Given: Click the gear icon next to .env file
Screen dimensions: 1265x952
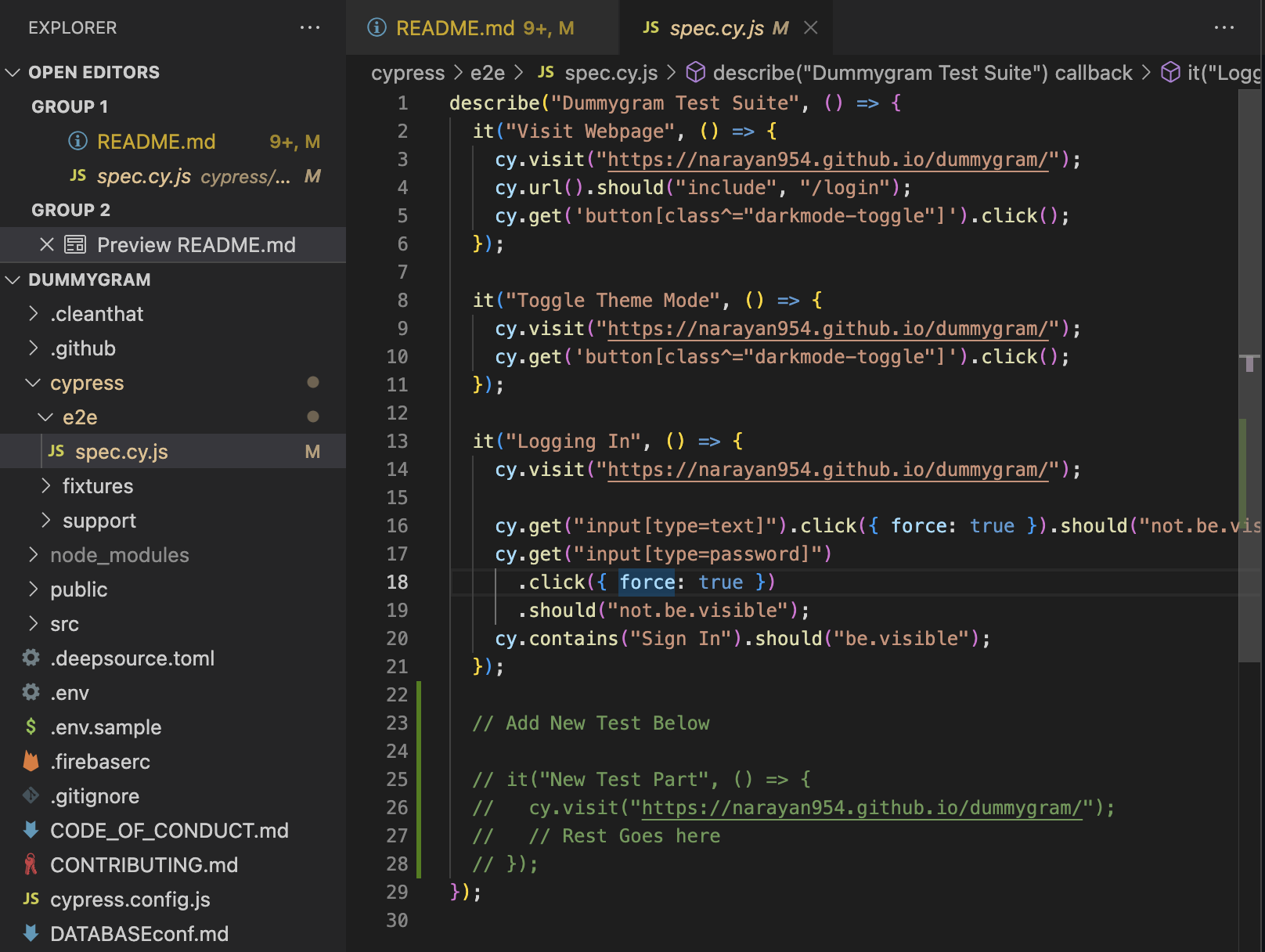Looking at the screenshot, I should point(31,692).
